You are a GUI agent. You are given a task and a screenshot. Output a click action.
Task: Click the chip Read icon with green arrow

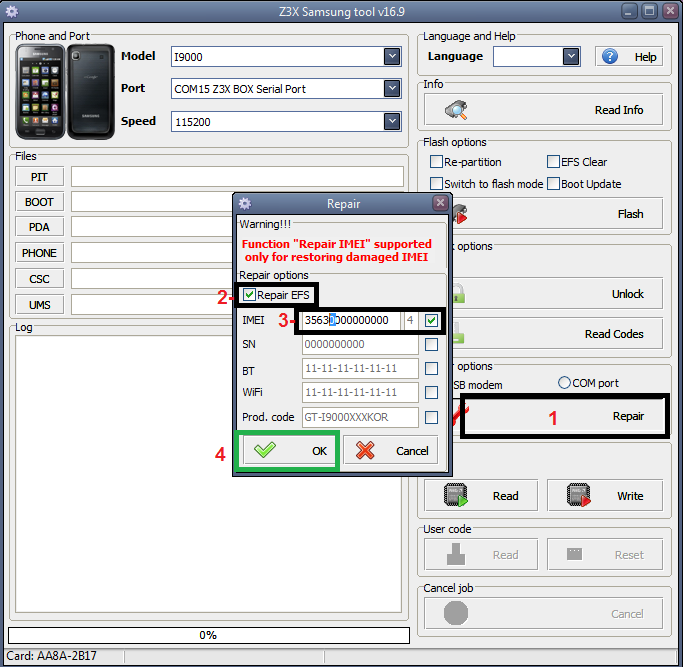[456, 495]
